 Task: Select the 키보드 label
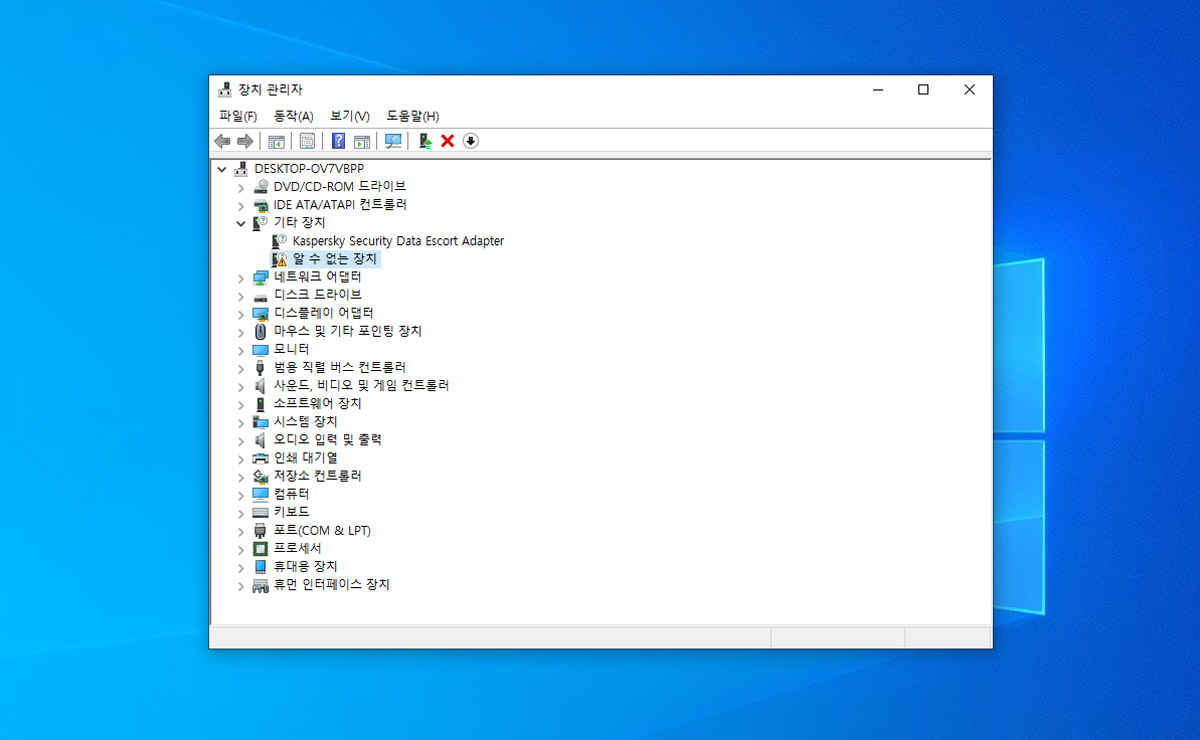point(292,512)
